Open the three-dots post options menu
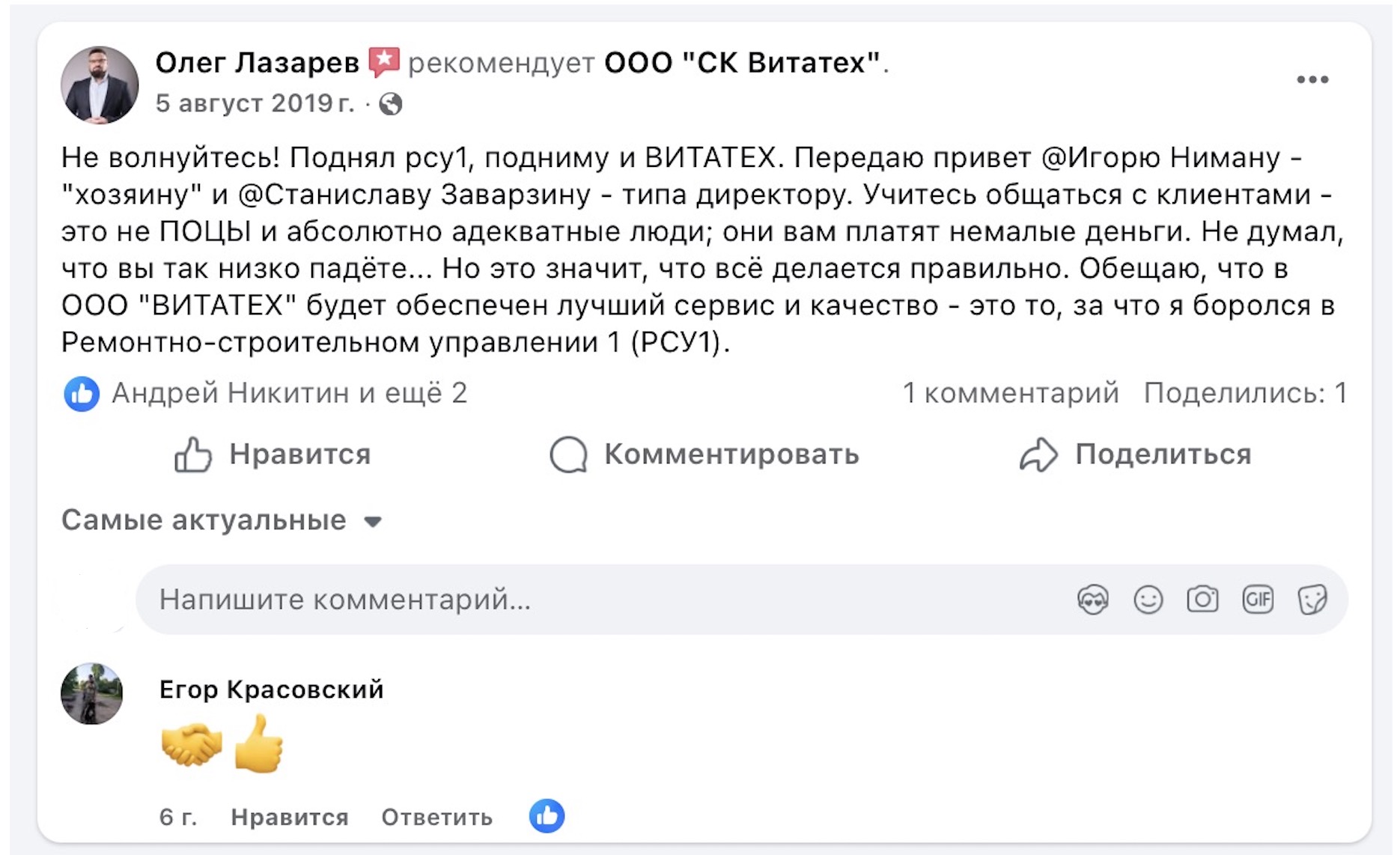This screenshot has width=1400, height=855. point(1312,79)
